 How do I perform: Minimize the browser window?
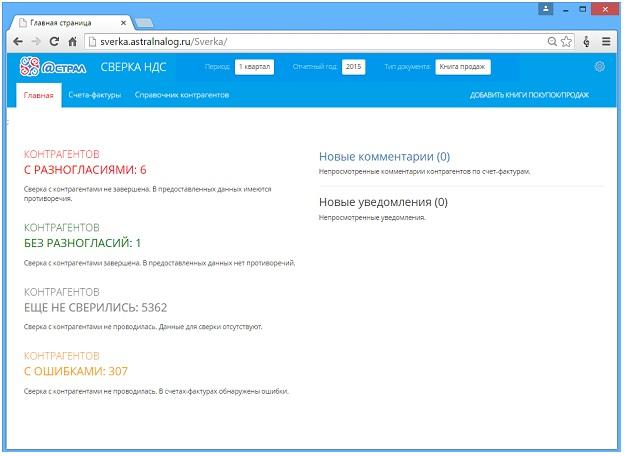tap(566, 10)
